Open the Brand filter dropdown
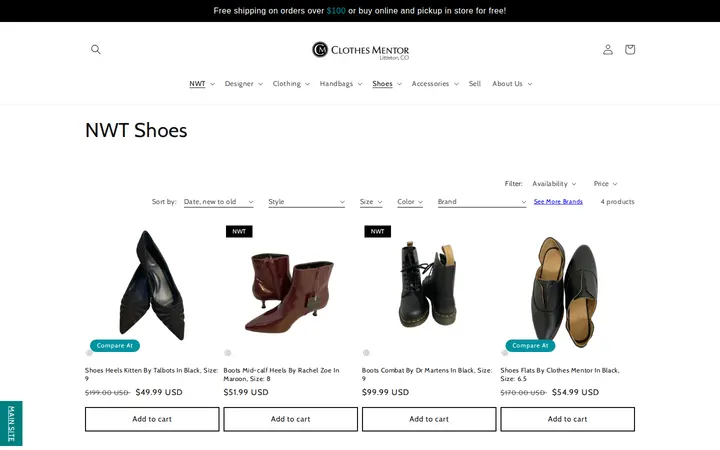This screenshot has width=720, height=450. pyautogui.click(x=482, y=202)
